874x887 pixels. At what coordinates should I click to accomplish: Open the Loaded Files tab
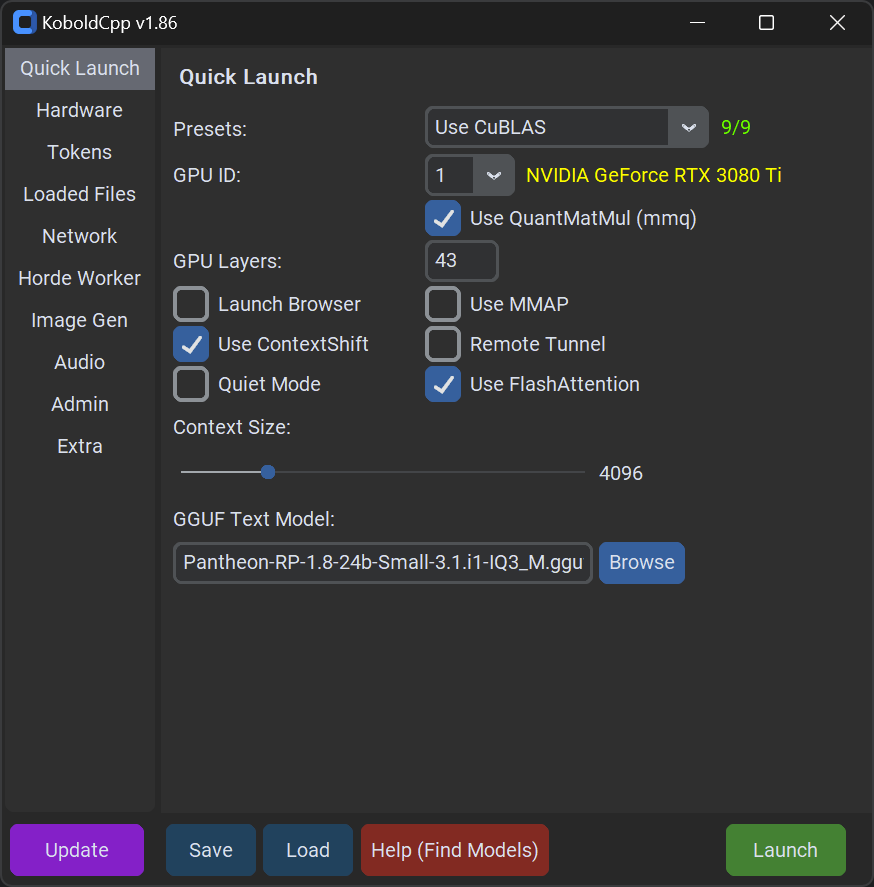click(80, 194)
